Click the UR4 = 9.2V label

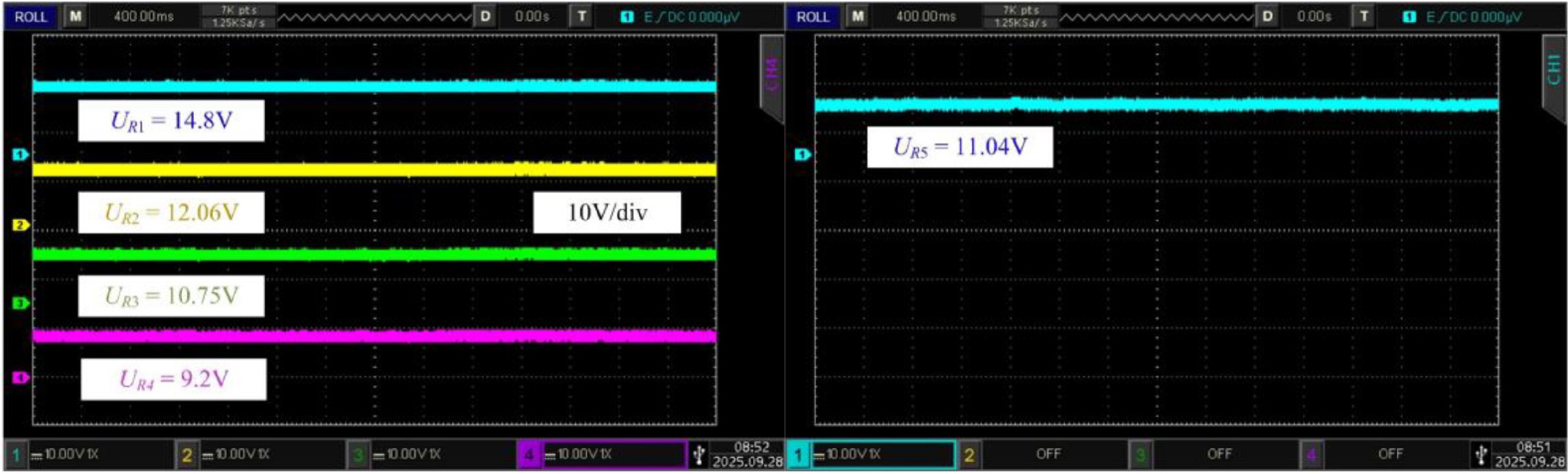point(174,379)
